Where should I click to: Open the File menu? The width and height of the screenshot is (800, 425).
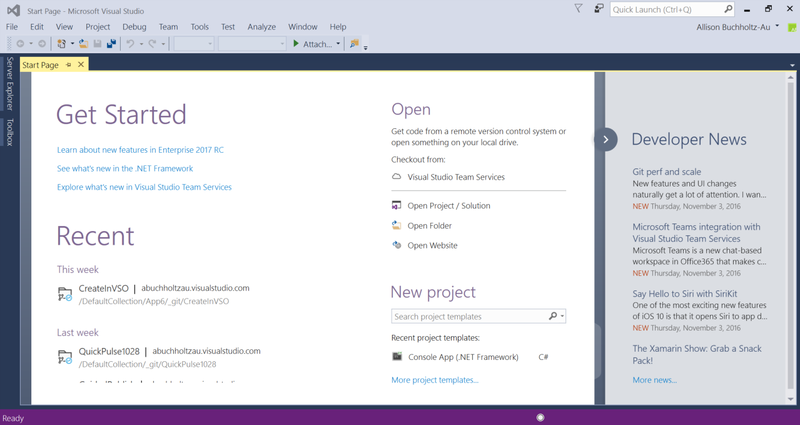coord(12,27)
